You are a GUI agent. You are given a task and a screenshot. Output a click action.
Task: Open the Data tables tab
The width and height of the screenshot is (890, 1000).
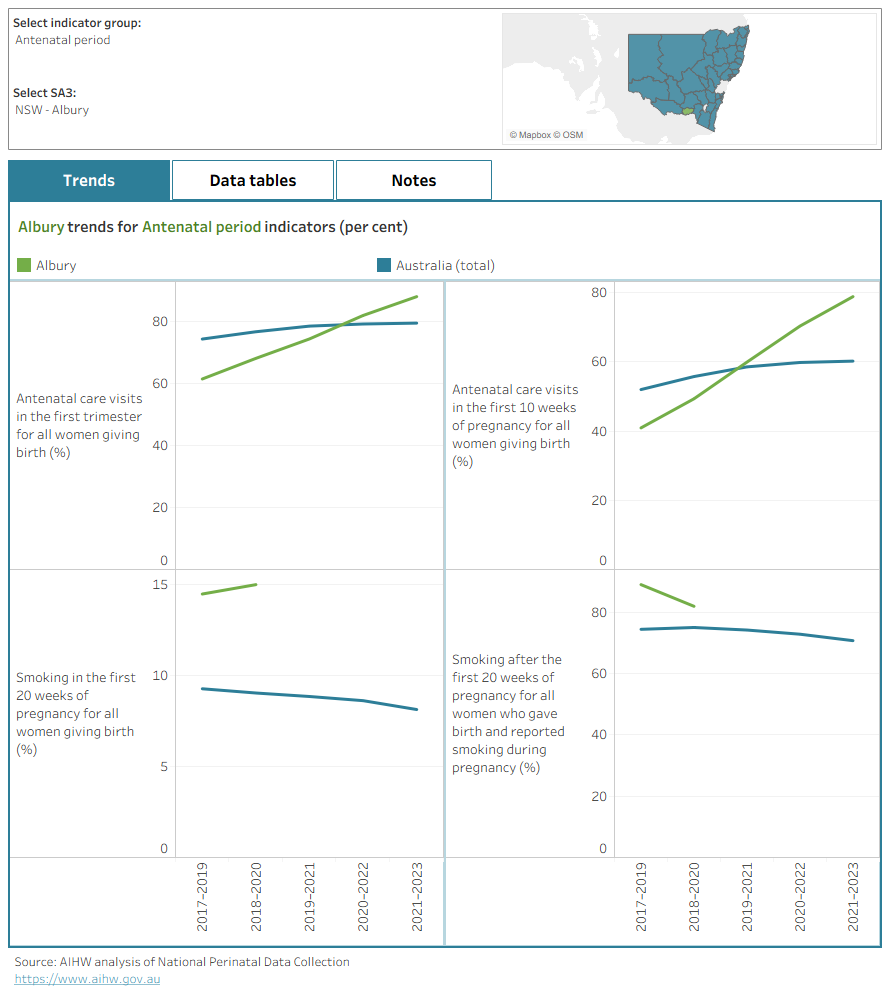tap(253, 180)
